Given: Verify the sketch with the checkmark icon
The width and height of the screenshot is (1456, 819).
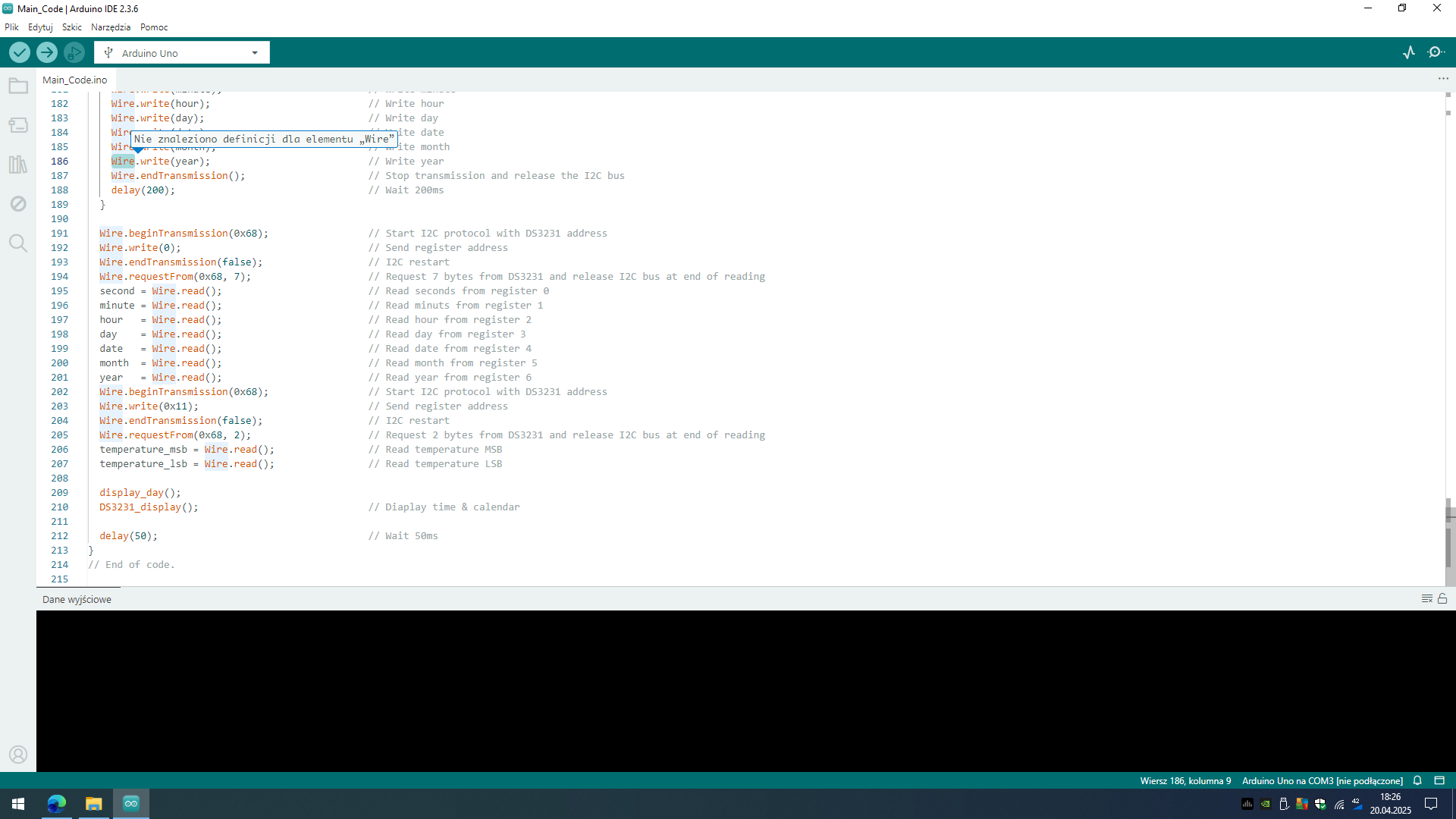Looking at the screenshot, I should coord(19,52).
